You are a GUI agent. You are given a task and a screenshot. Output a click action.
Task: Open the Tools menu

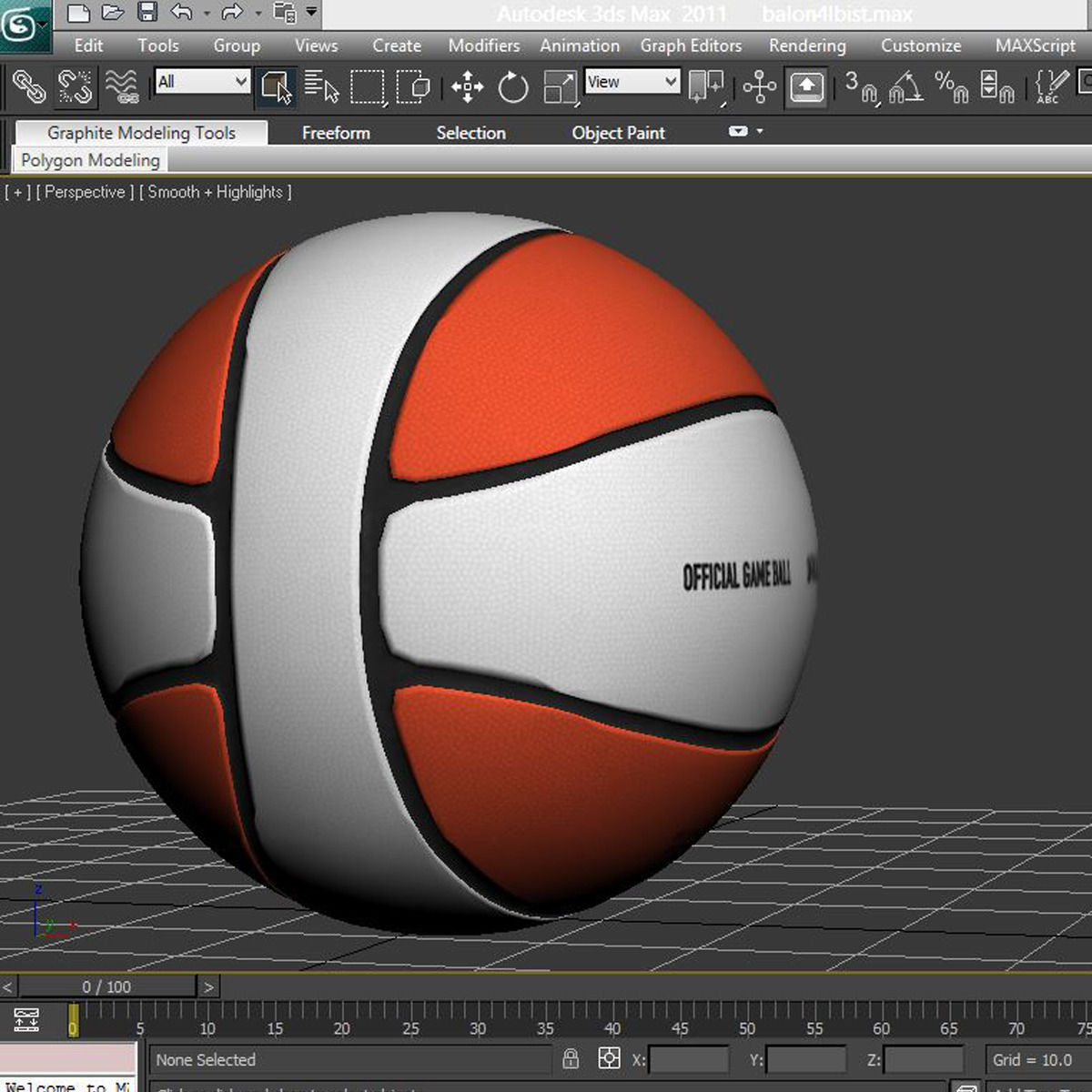[158, 45]
